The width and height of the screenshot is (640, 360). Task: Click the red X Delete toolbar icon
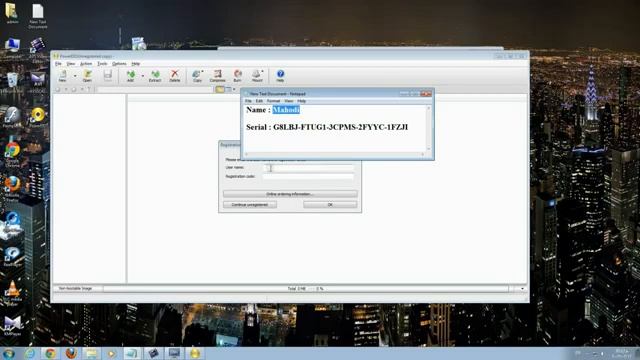click(x=175, y=76)
